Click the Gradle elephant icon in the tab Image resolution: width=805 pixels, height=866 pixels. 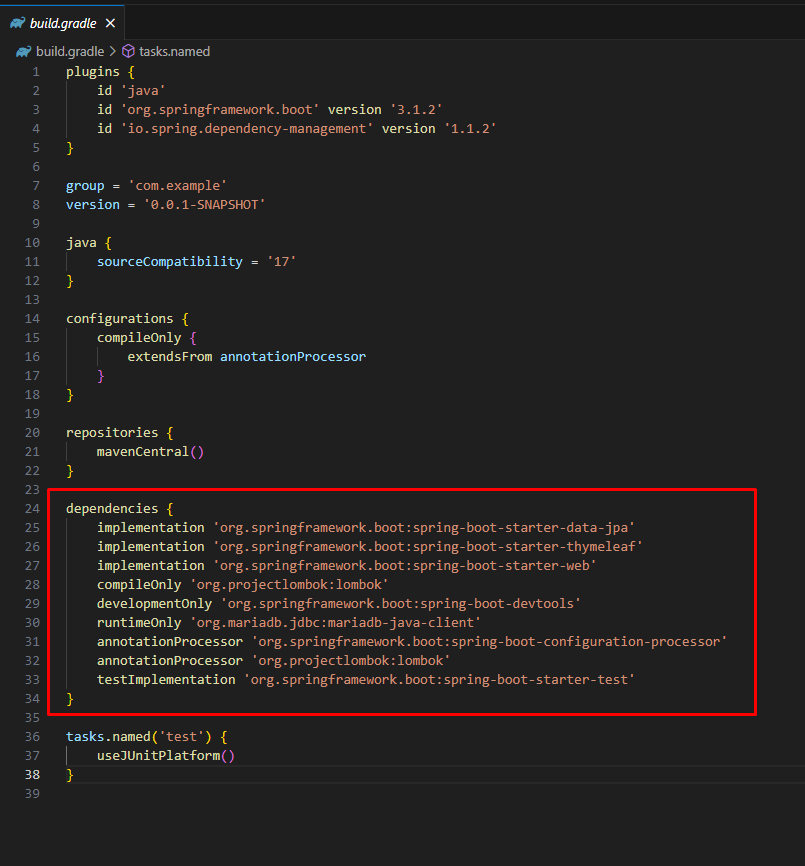pos(18,23)
